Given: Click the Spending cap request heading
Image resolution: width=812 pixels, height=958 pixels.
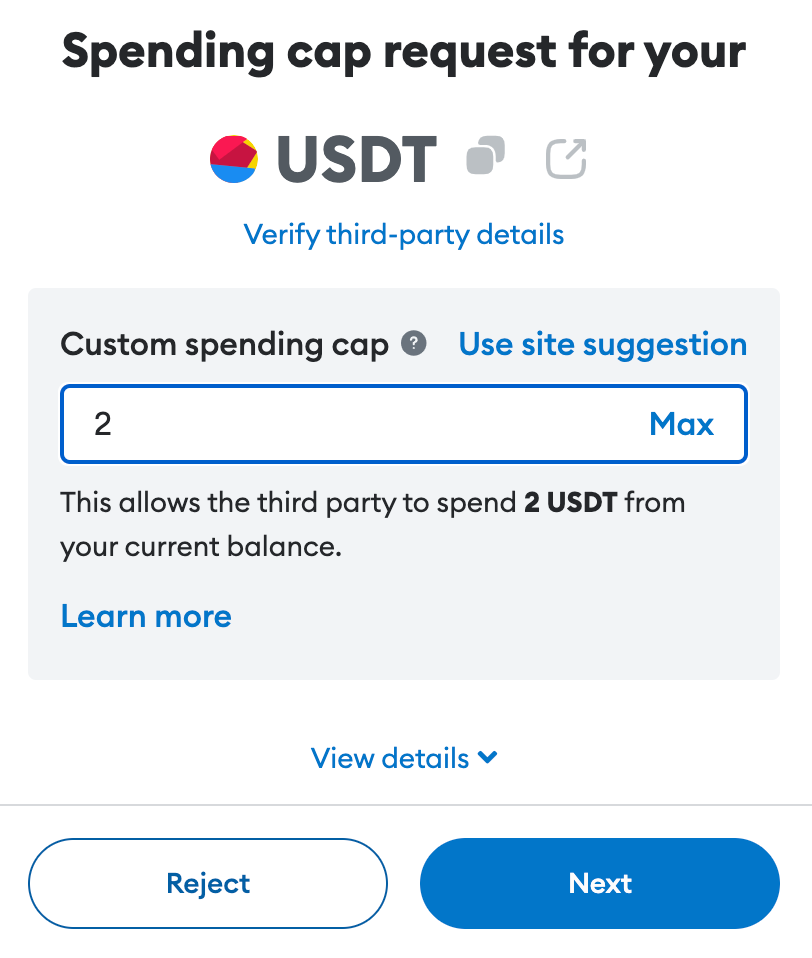Looking at the screenshot, I should coord(404,52).
